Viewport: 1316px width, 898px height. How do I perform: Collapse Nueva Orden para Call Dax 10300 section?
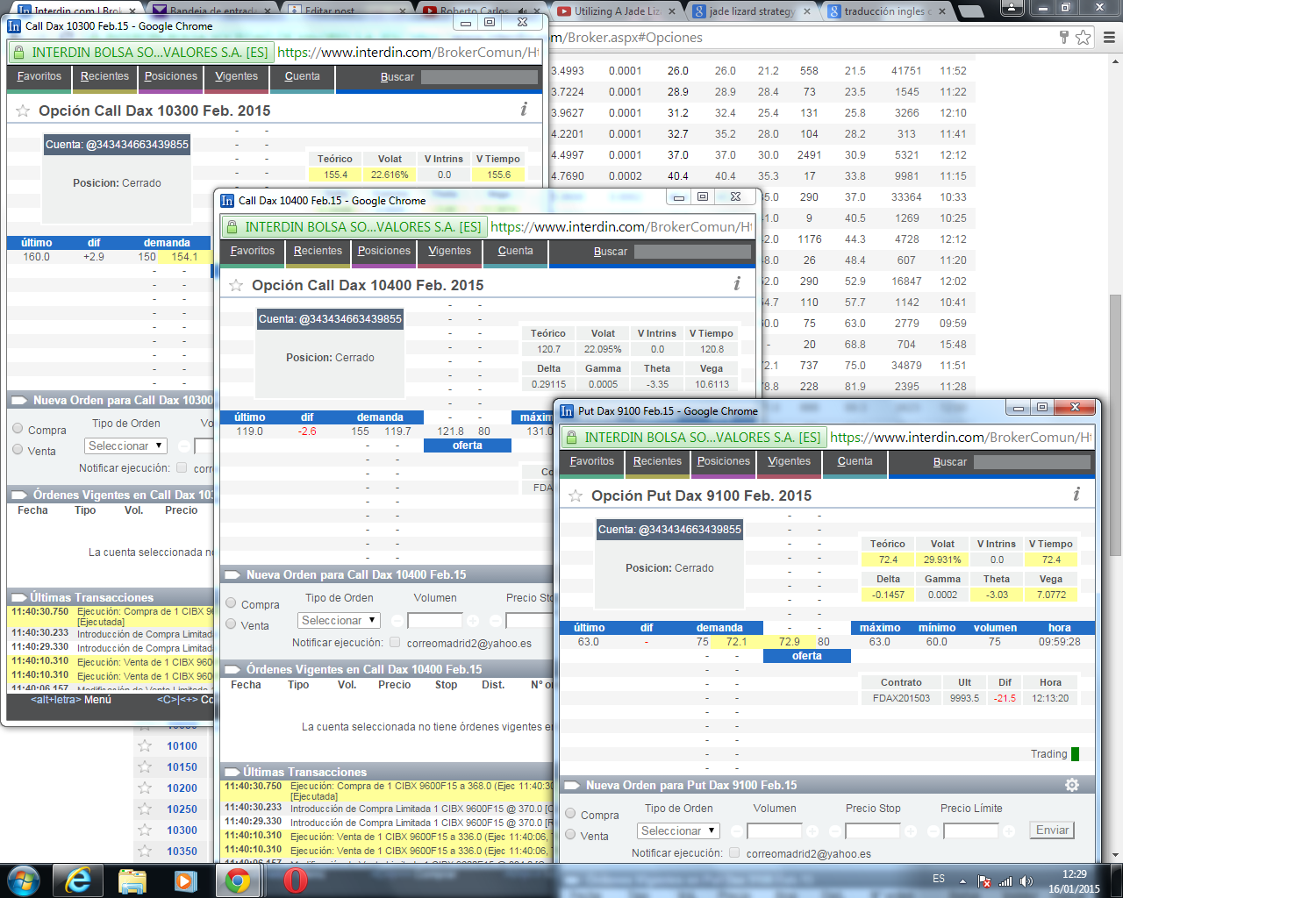(18, 401)
